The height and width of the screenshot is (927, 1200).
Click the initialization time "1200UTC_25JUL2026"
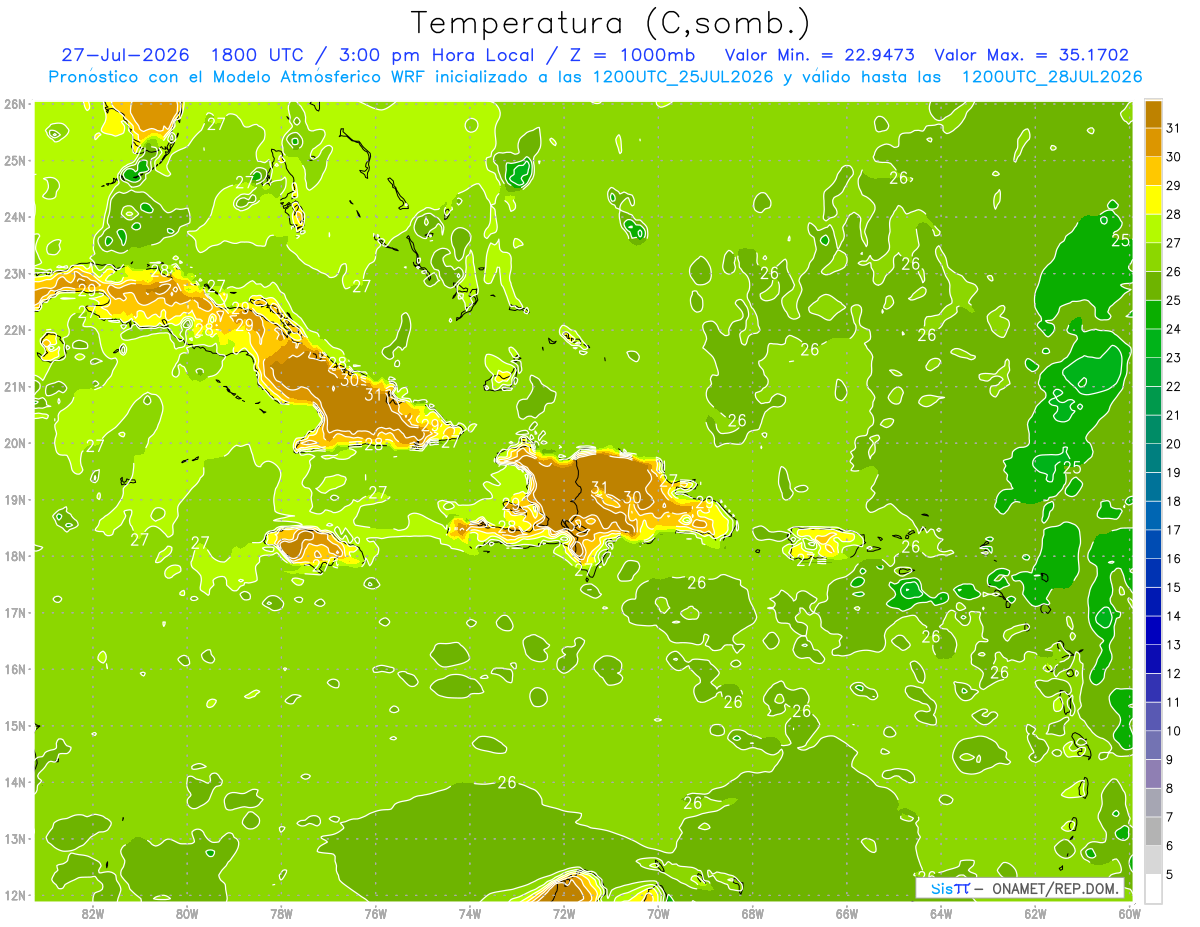[683, 77]
